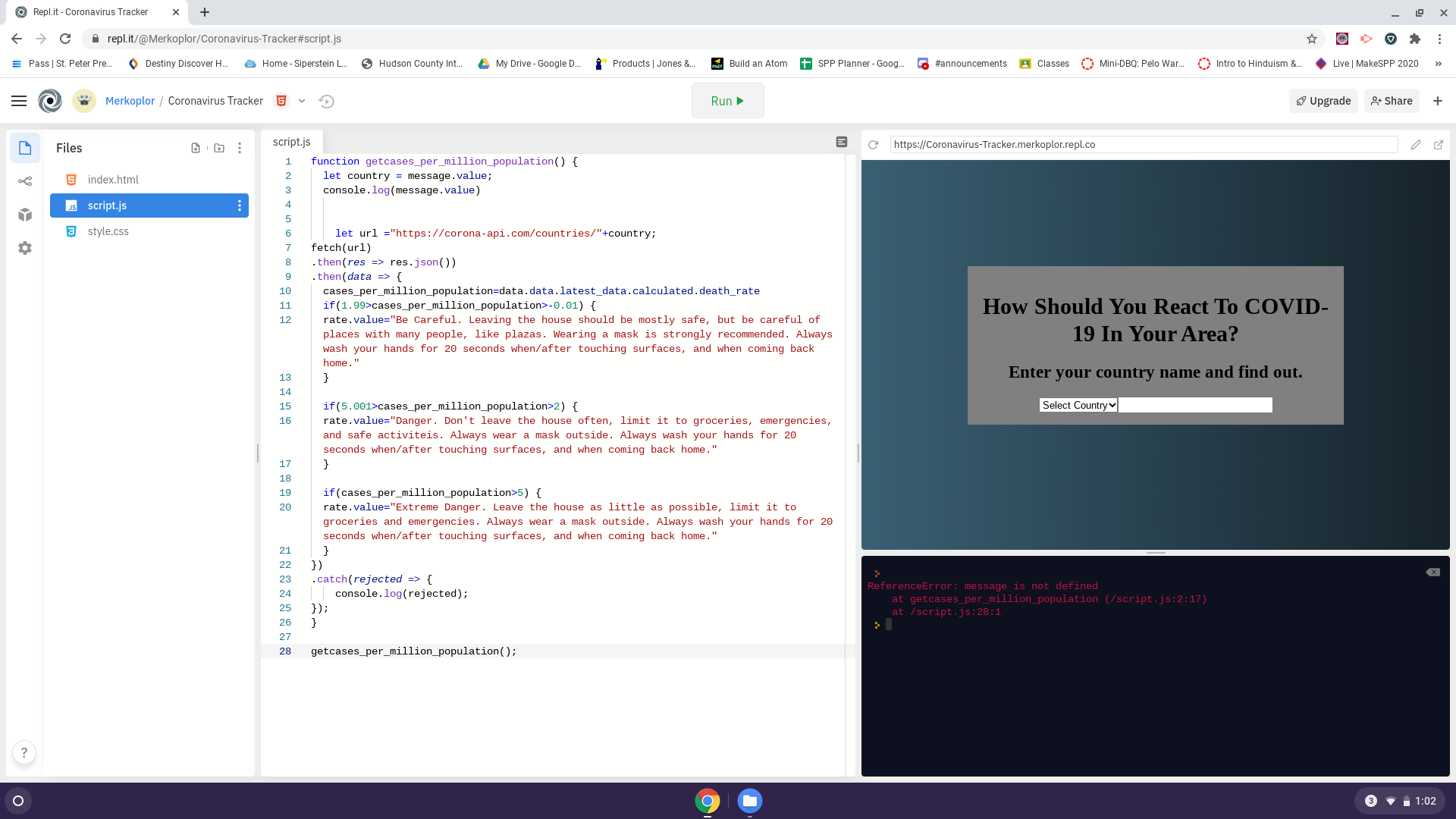Open script.js three-dot options menu
Image resolution: width=1456 pixels, height=819 pixels.
(240, 206)
